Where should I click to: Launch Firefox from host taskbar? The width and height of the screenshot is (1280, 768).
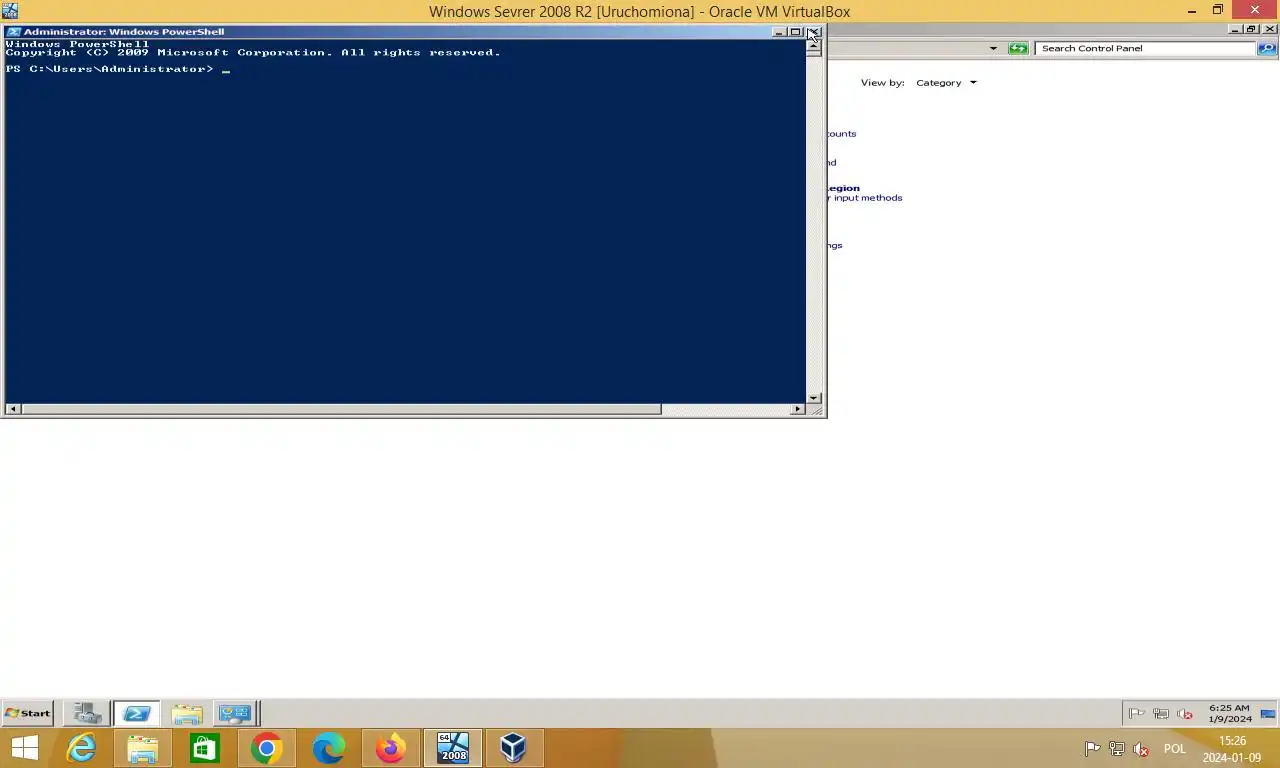[x=391, y=748]
